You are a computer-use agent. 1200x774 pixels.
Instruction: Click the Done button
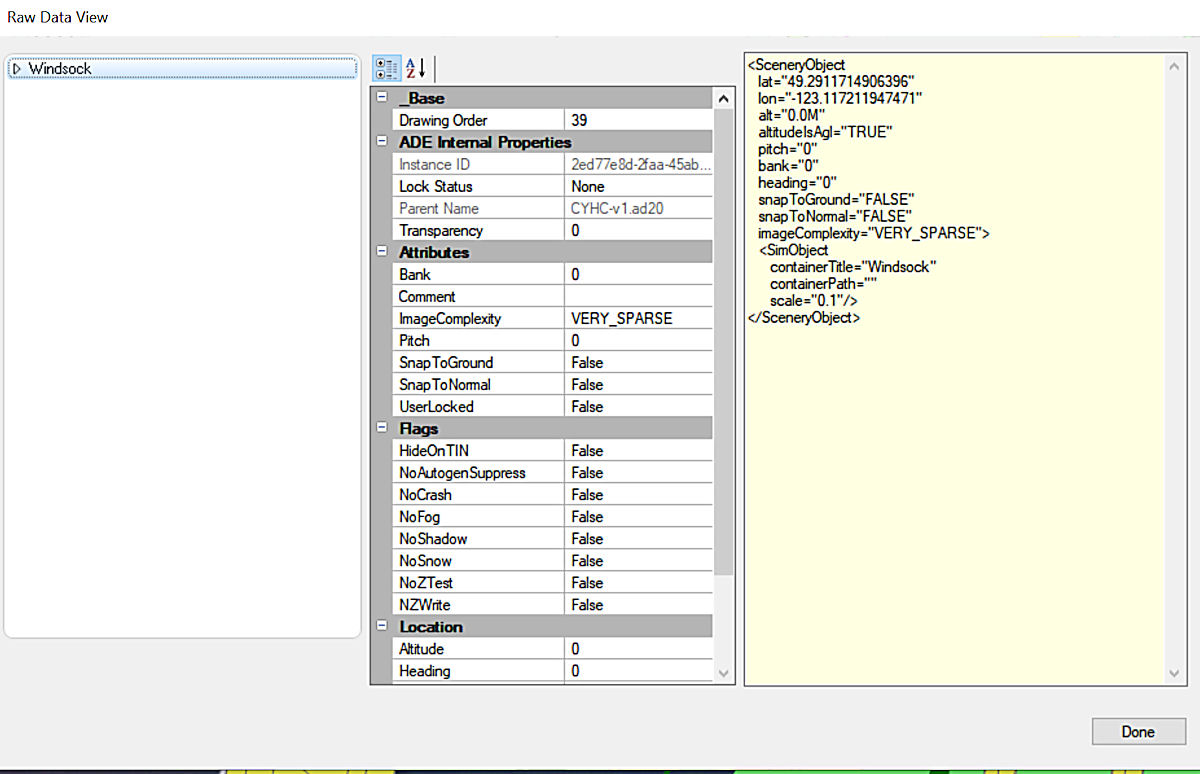(x=1138, y=731)
